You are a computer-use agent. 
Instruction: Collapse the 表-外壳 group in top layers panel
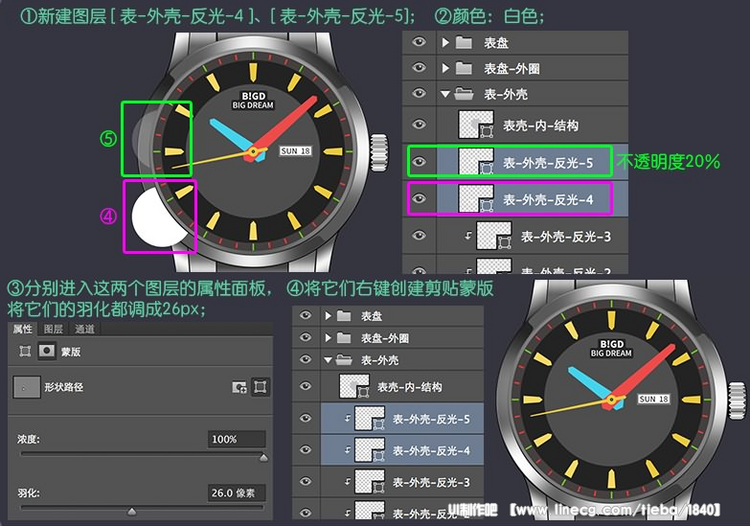click(445, 94)
